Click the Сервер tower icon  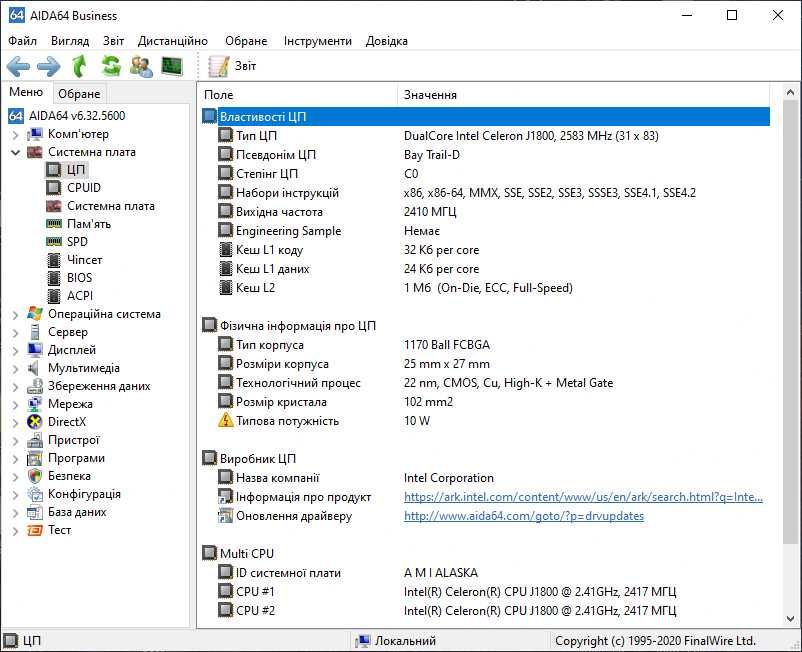pyautogui.click(x=35, y=332)
